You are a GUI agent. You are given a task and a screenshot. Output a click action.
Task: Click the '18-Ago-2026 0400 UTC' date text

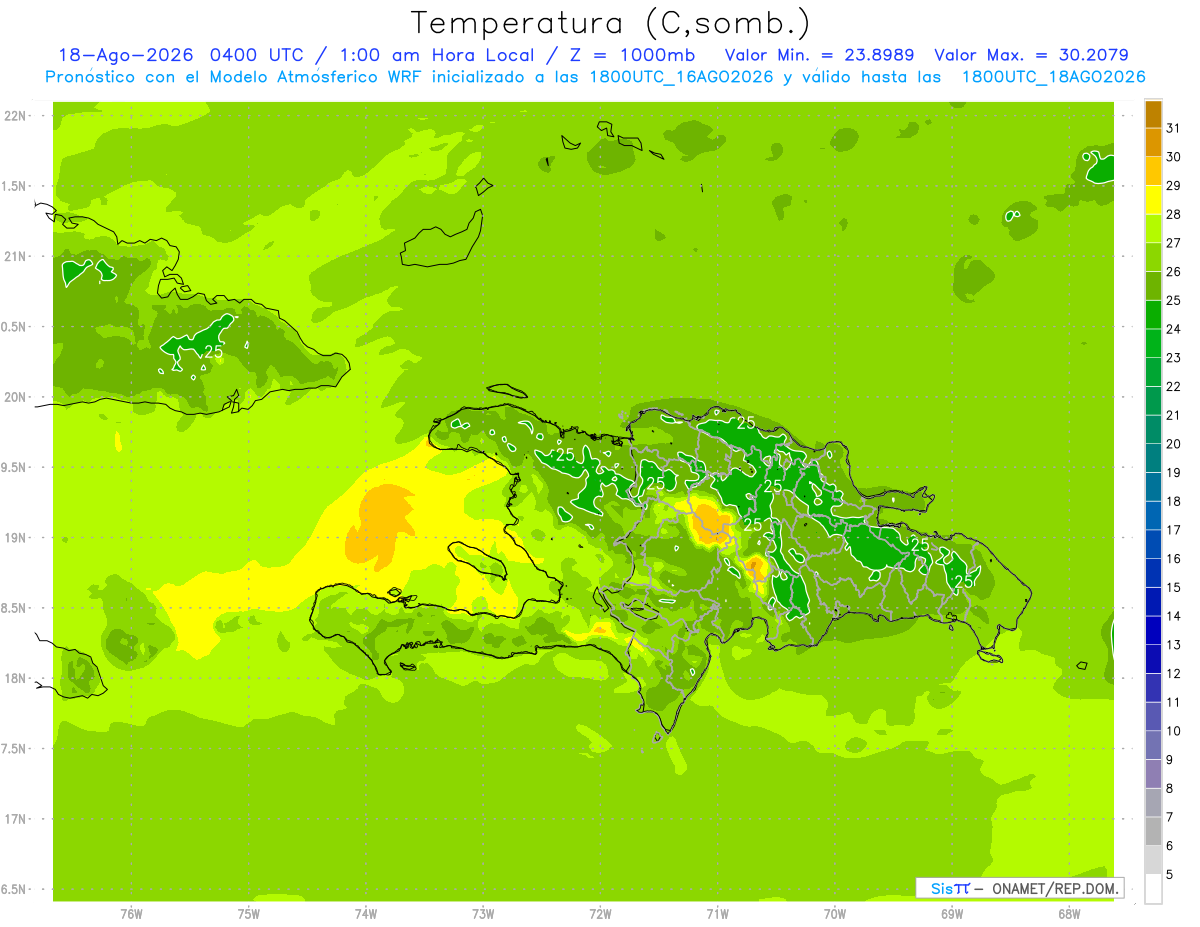[183, 55]
